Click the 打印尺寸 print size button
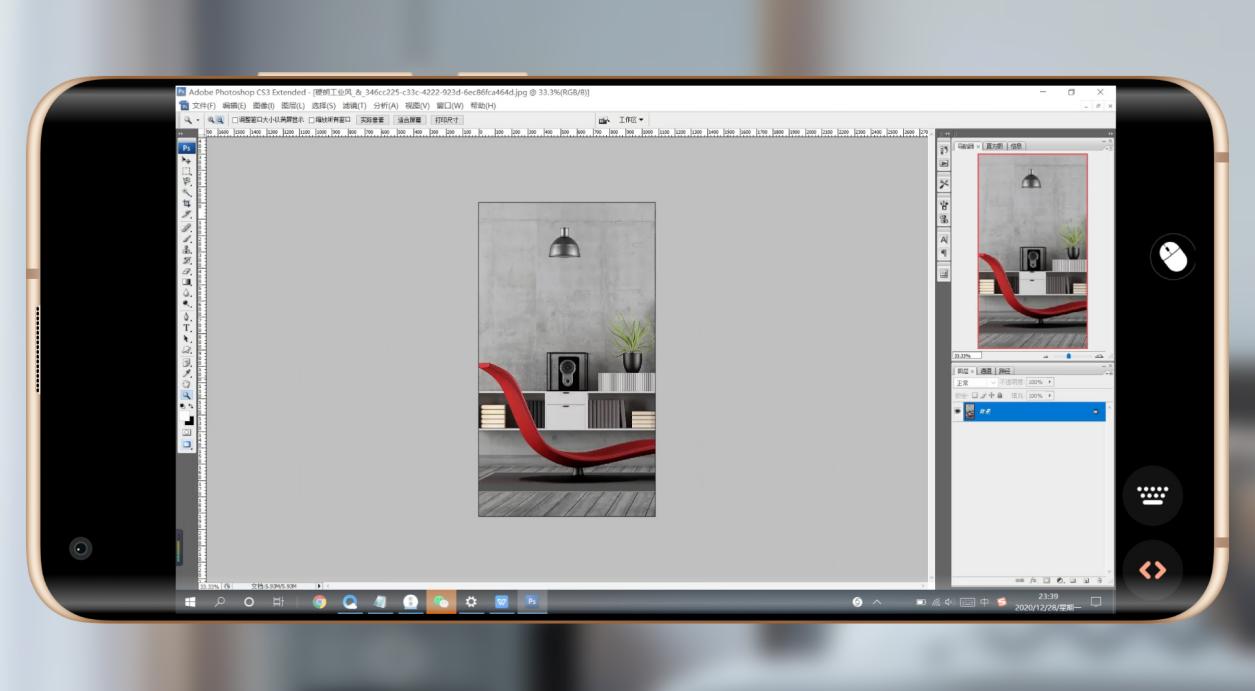 coord(447,120)
